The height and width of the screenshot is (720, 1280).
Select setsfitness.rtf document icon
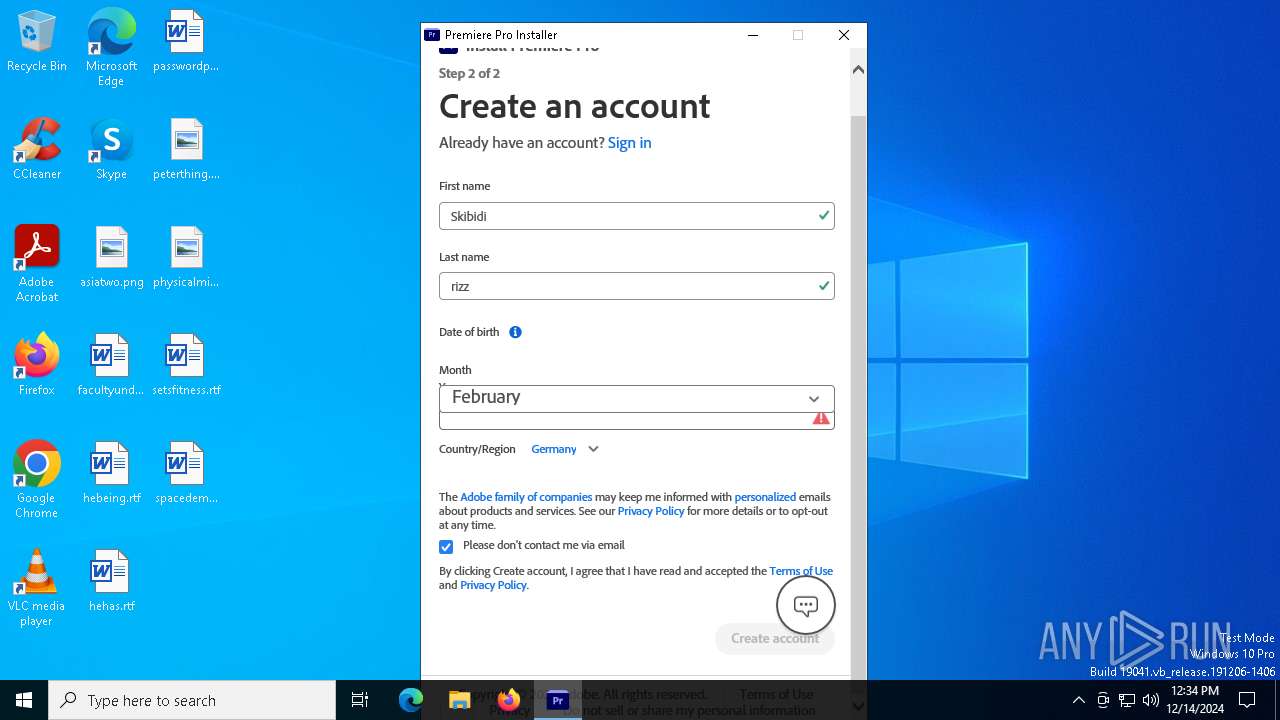[x=186, y=366]
